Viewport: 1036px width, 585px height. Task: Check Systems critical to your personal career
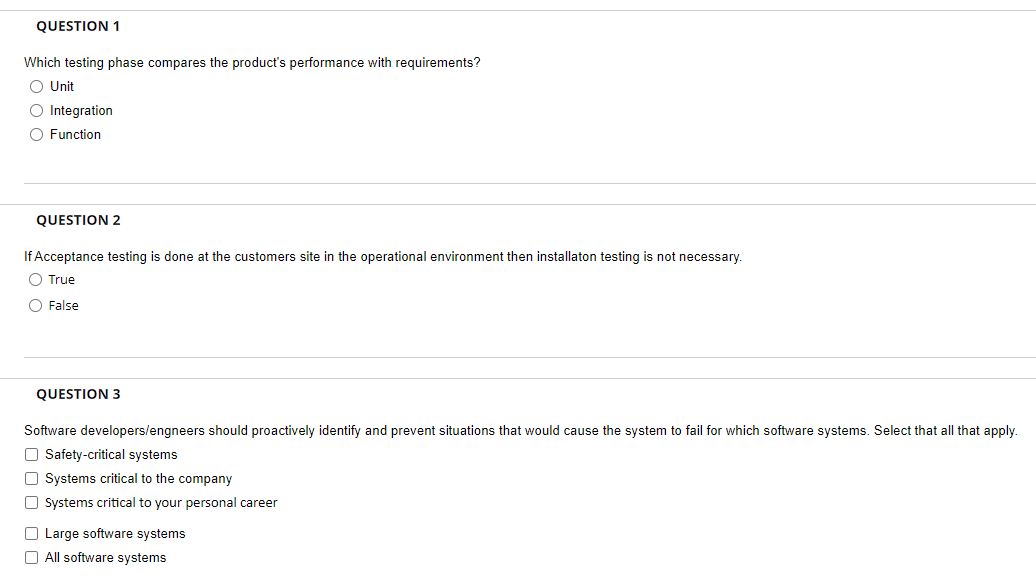31,502
